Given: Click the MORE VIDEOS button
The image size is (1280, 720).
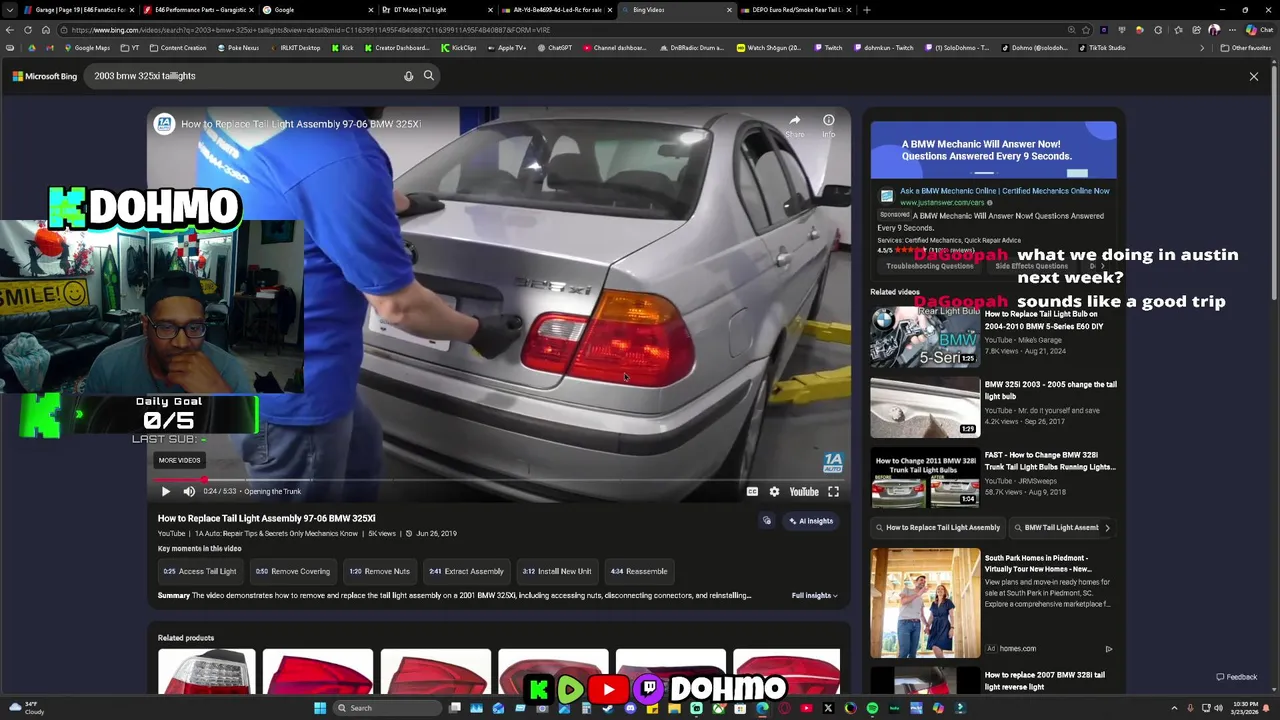Looking at the screenshot, I should pyautogui.click(x=179, y=460).
